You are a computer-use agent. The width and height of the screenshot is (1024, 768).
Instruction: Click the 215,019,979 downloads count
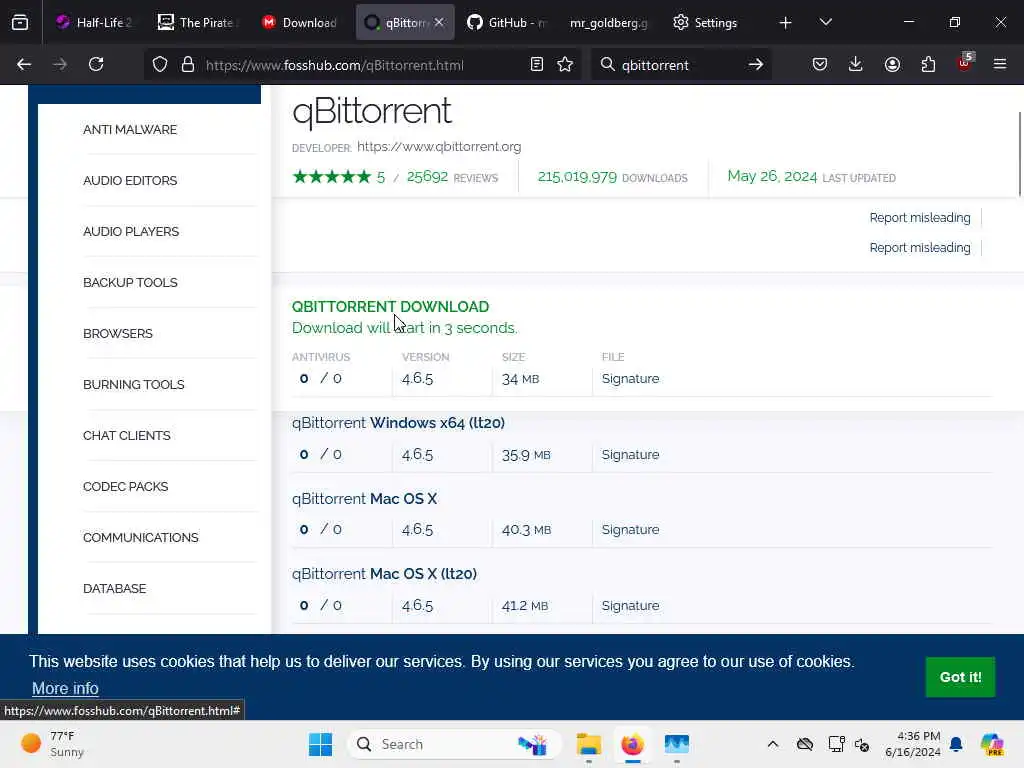612,177
